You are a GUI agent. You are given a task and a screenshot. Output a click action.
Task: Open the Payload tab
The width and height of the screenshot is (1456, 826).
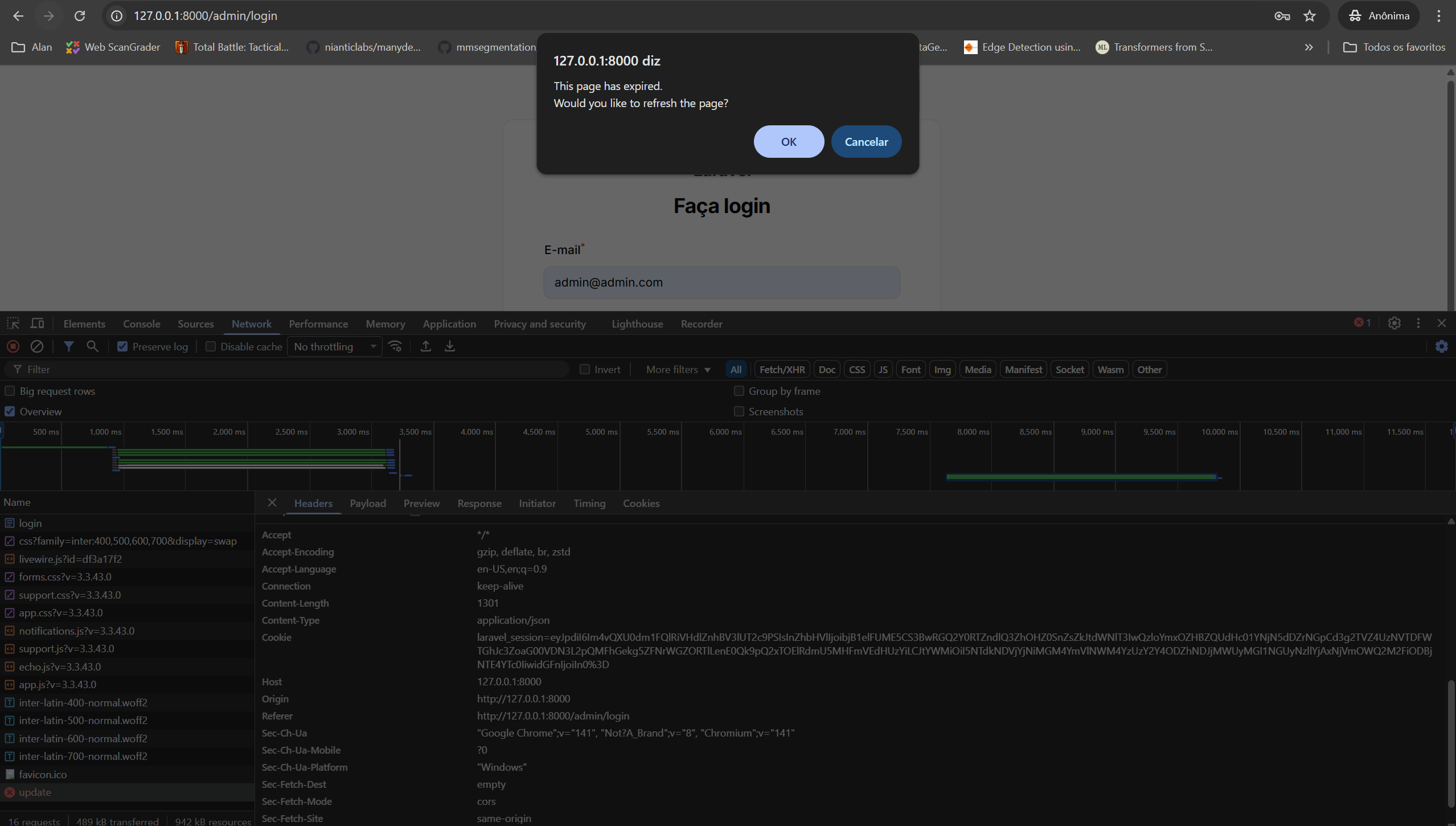point(367,503)
